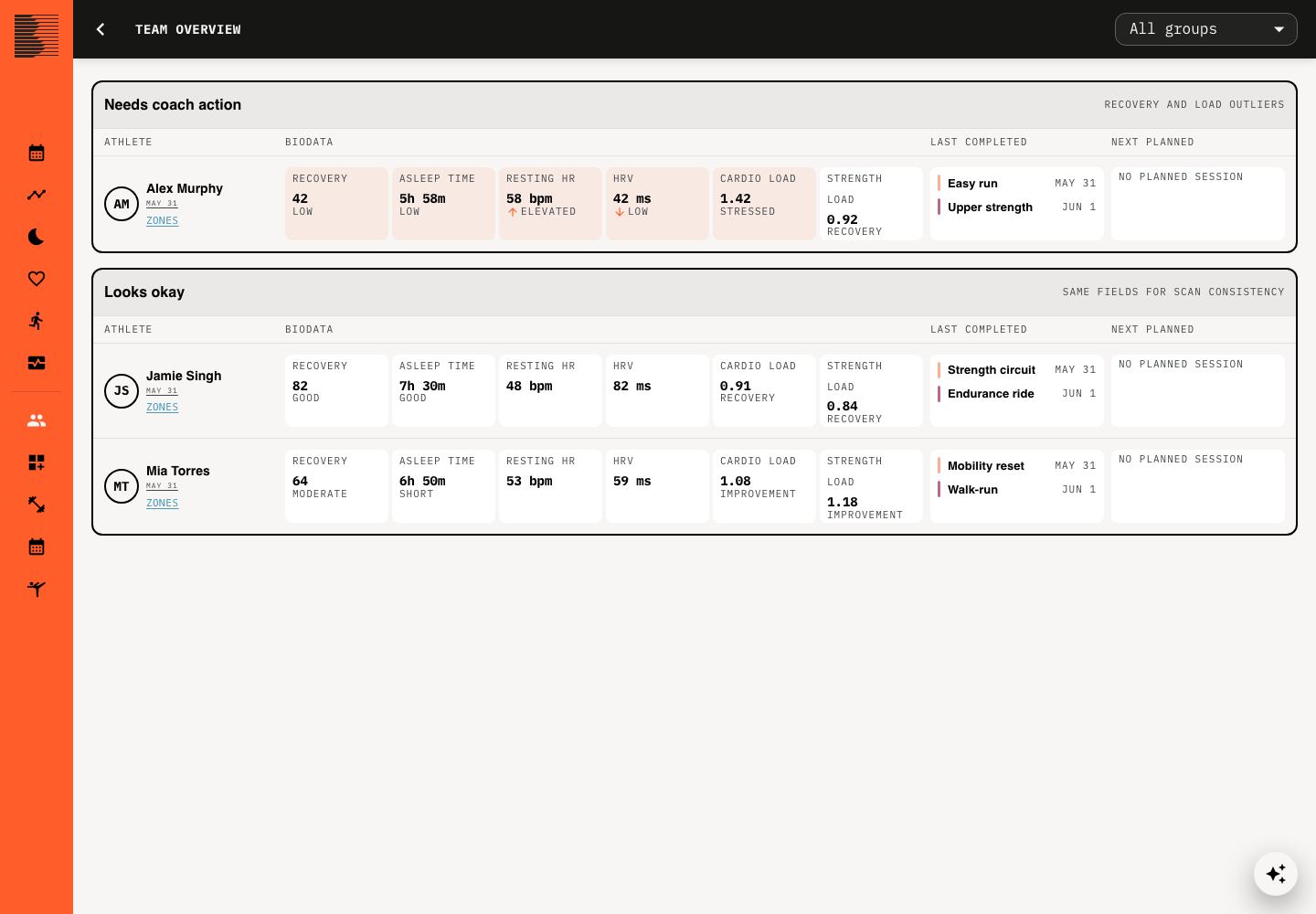Click the Needs coach action section heading
Image resolution: width=1316 pixels, height=914 pixels.
point(173,104)
